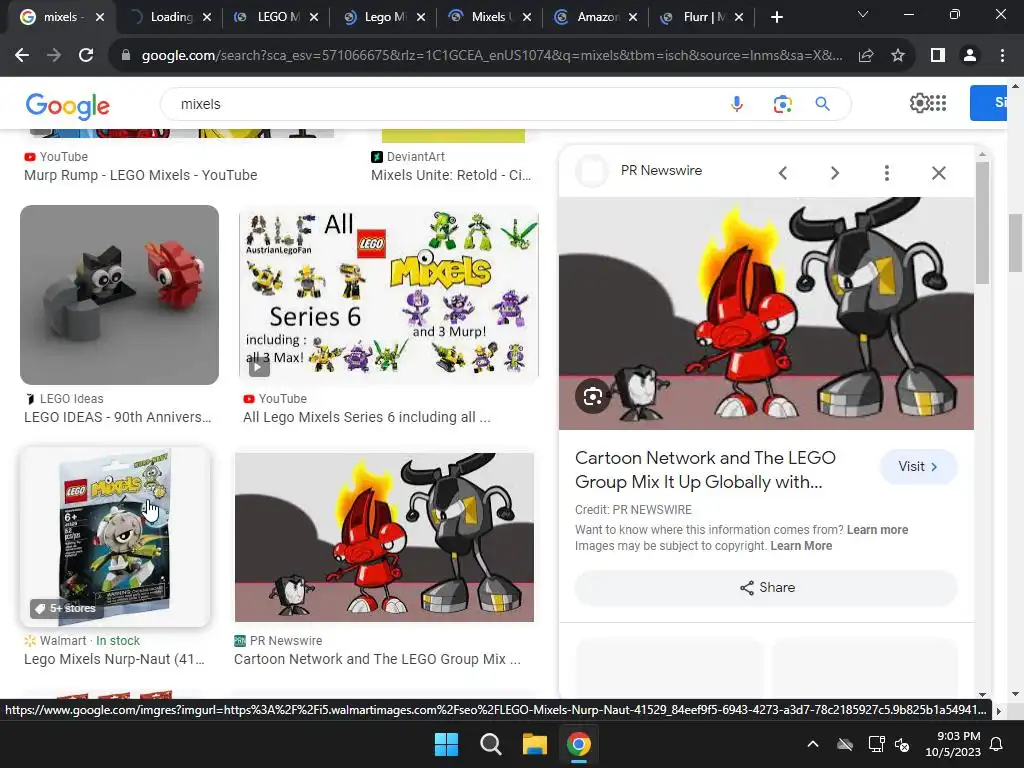The width and height of the screenshot is (1024, 768).
Task: Show previous image in preview panel
Action: pos(783,173)
